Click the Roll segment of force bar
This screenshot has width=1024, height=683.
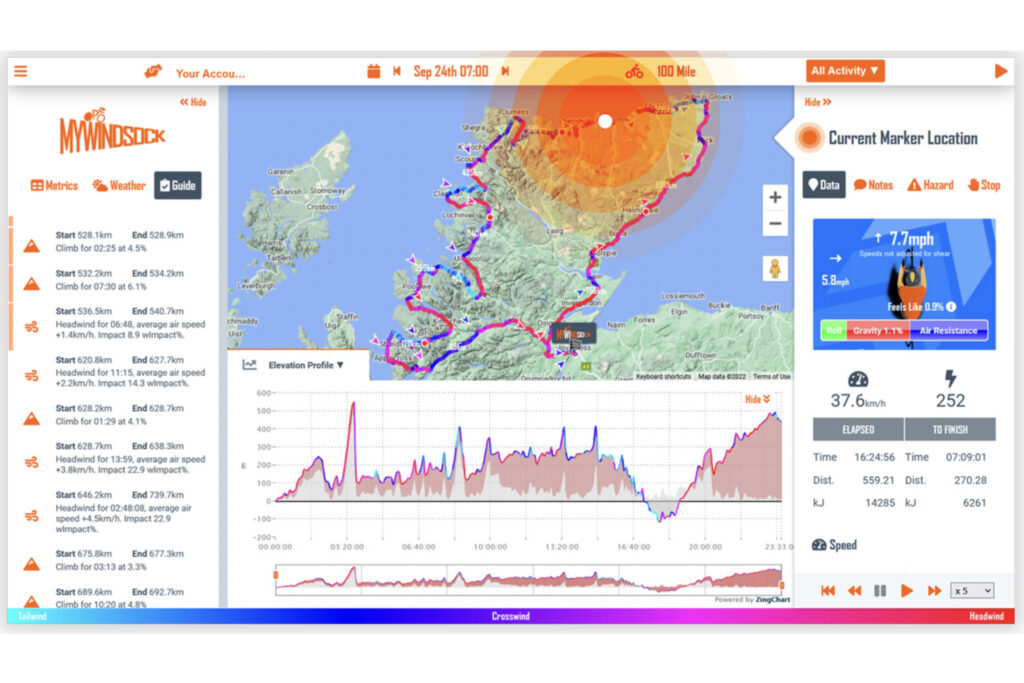[833, 330]
